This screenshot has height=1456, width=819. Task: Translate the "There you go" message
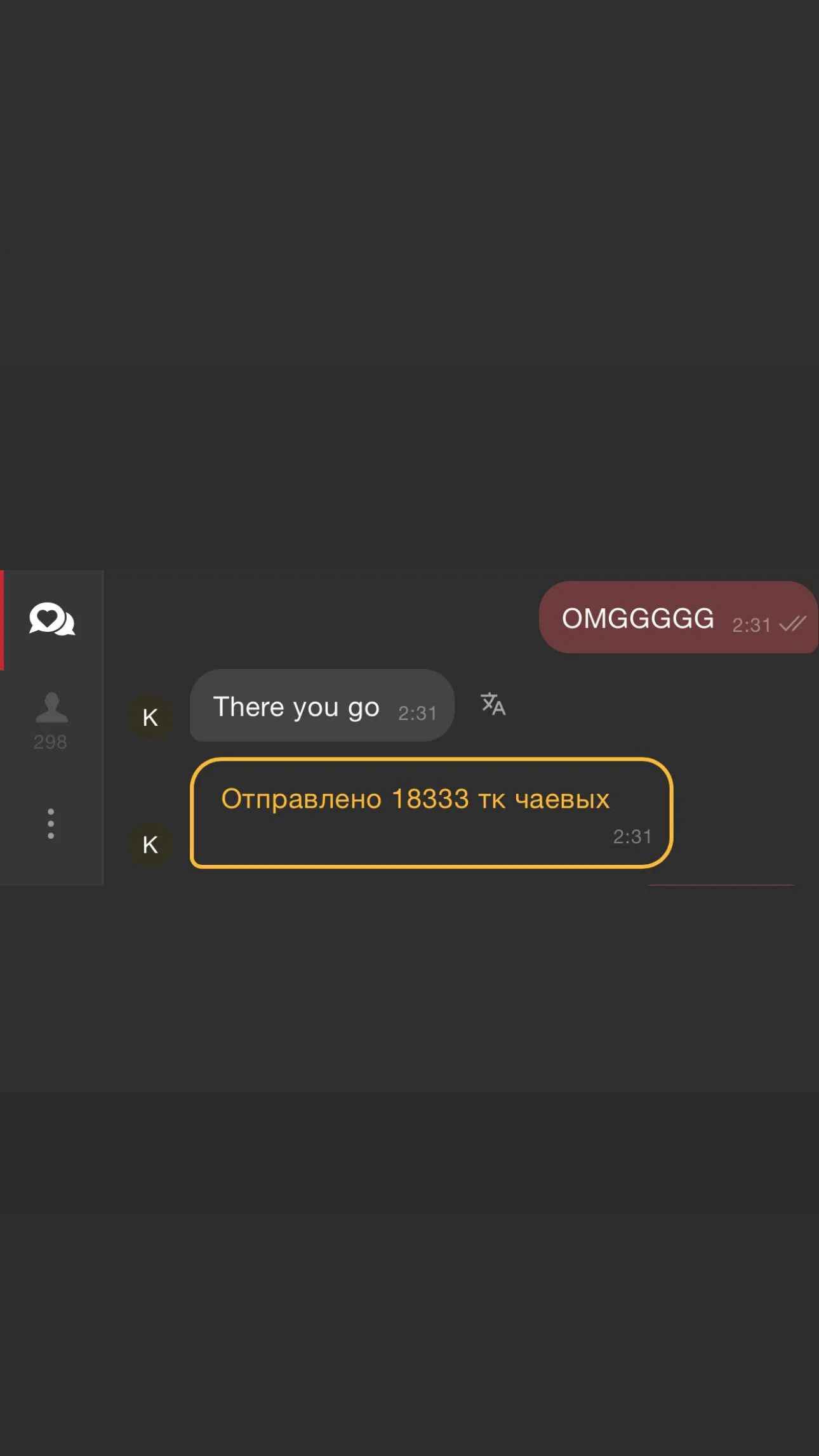(493, 704)
